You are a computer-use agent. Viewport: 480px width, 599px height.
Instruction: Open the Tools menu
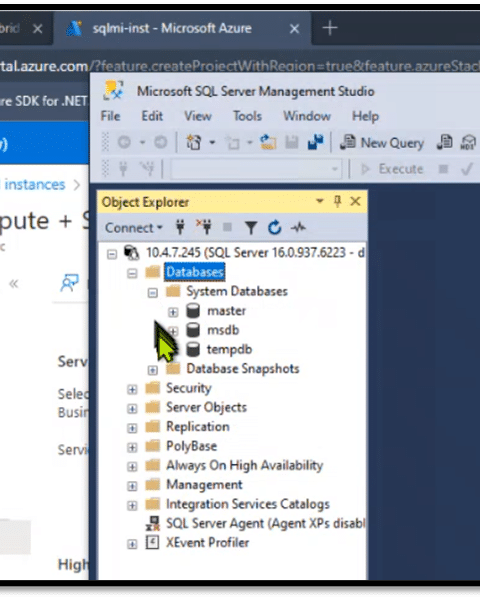(247, 116)
